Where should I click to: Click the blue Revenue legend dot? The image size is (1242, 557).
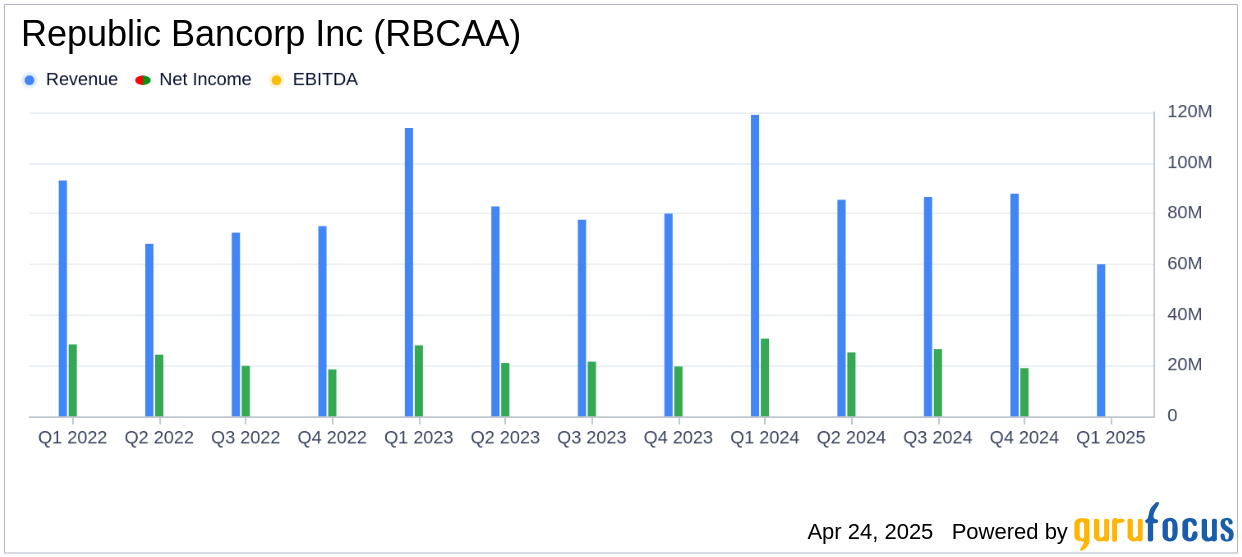pos(29,80)
